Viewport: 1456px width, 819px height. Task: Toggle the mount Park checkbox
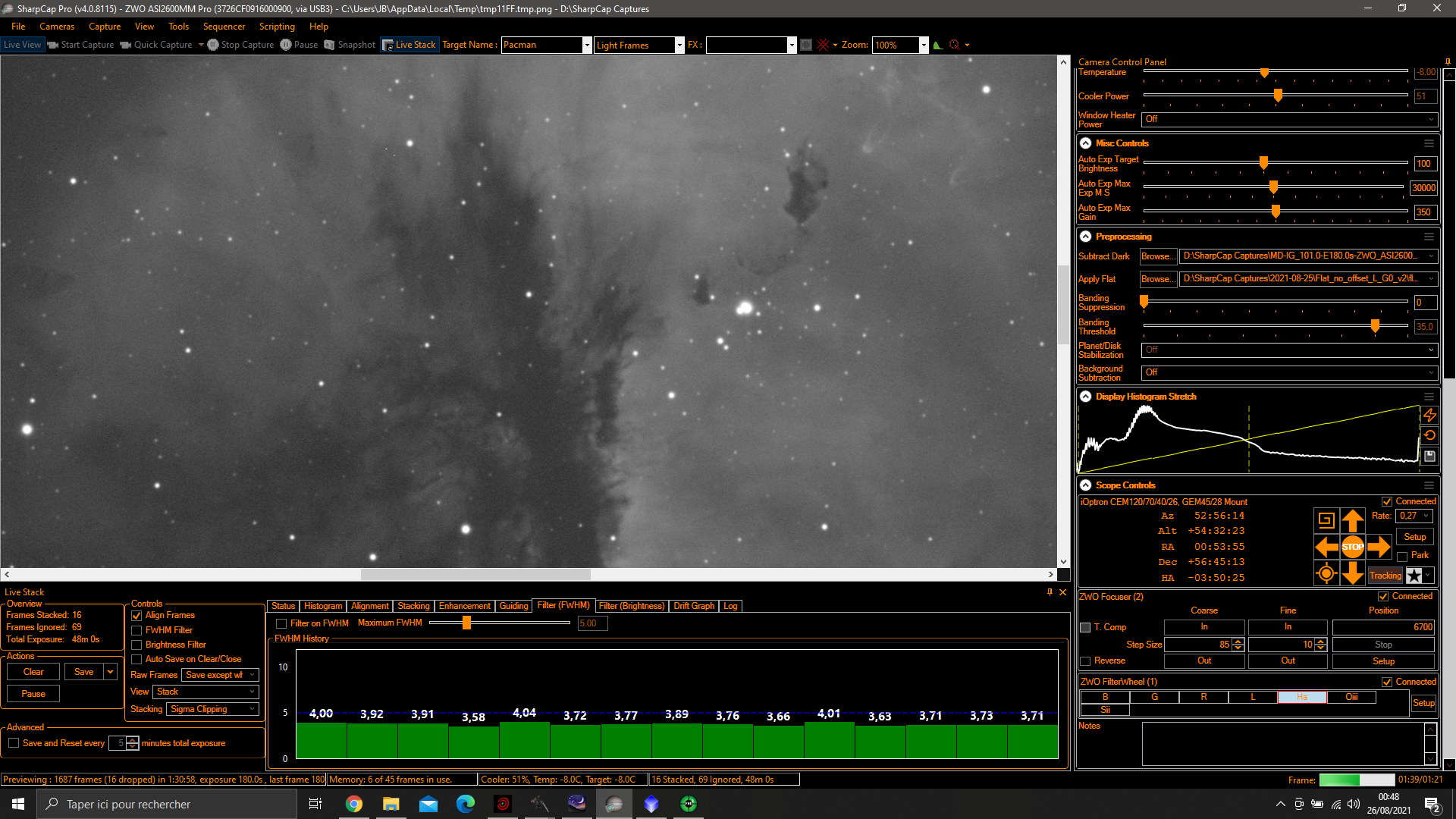[1402, 557]
